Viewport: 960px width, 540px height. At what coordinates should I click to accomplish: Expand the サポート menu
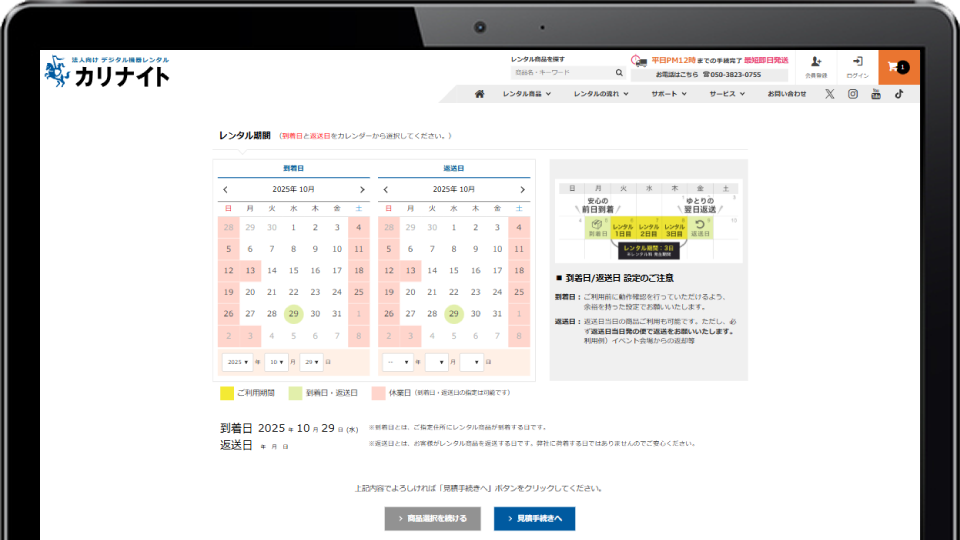point(669,94)
